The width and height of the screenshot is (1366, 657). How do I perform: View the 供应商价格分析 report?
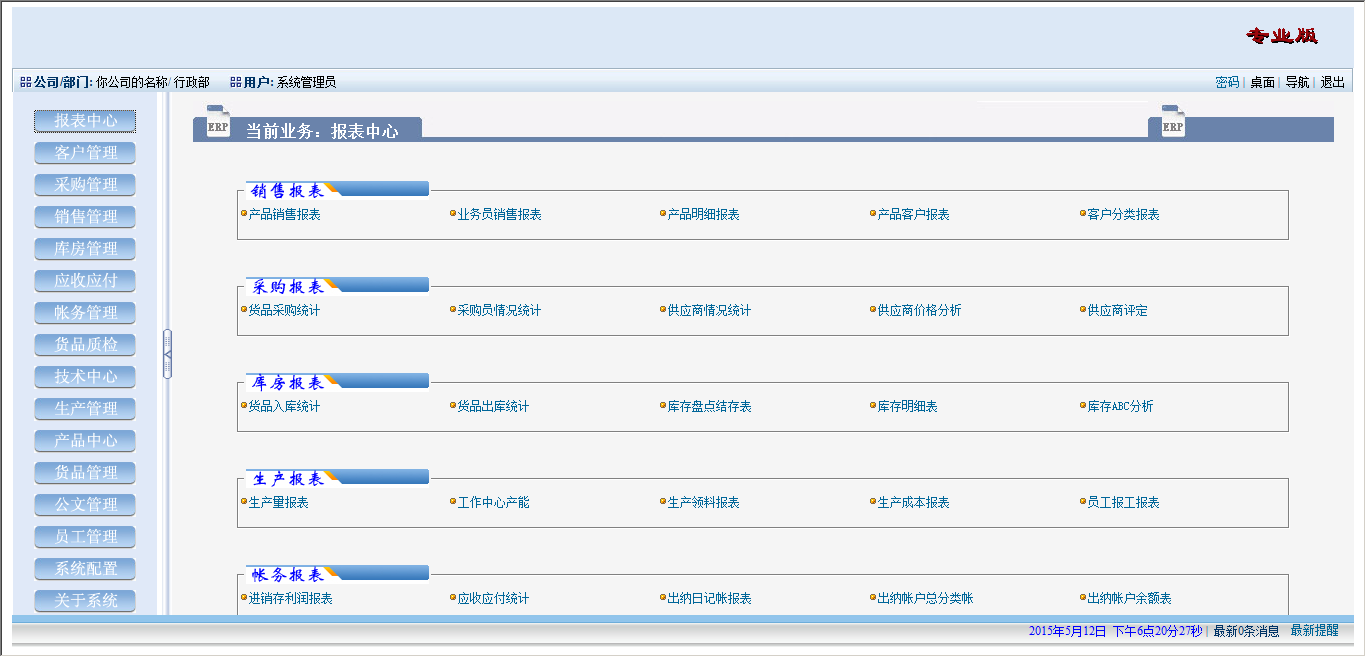[919, 311]
